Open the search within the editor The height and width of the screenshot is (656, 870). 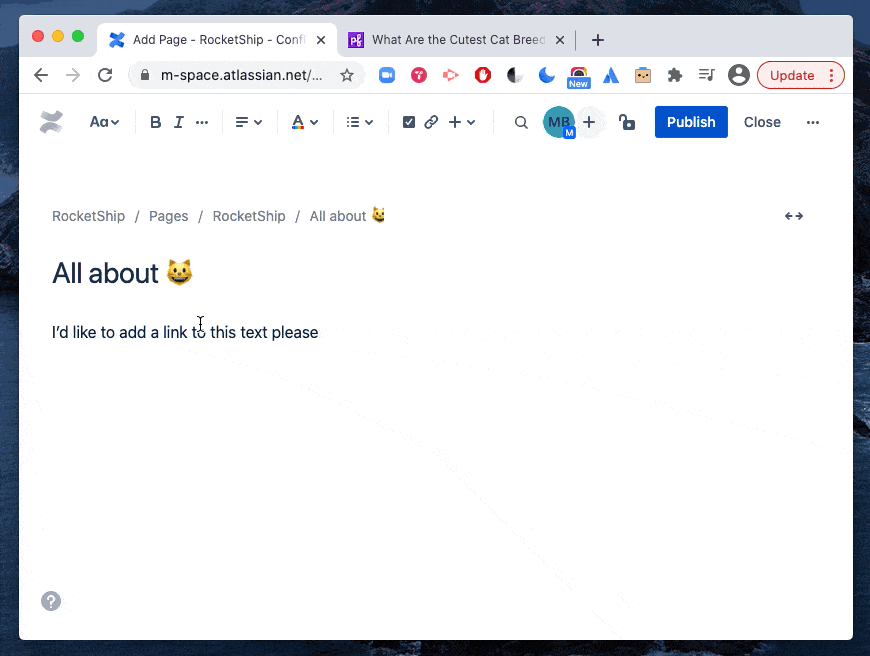point(520,121)
